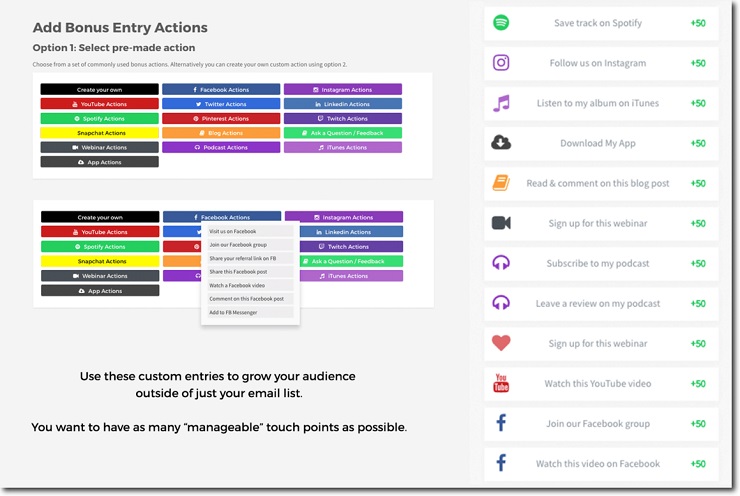Click Subscribe to my podcast text

point(597,263)
